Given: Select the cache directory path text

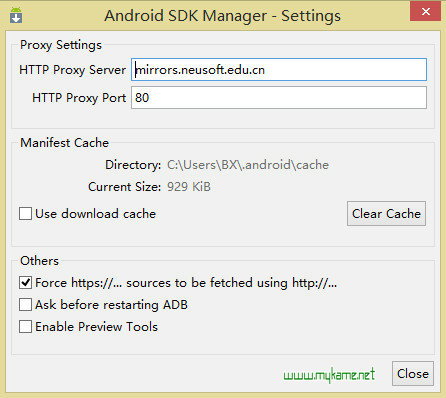Looking at the screenshot, I should click(x=248, y=165).
